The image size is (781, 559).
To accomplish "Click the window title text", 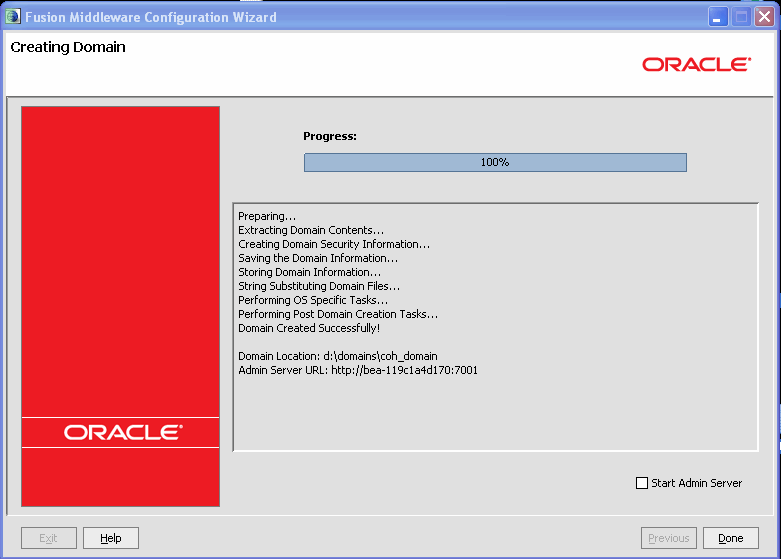I will click(151, 17).
